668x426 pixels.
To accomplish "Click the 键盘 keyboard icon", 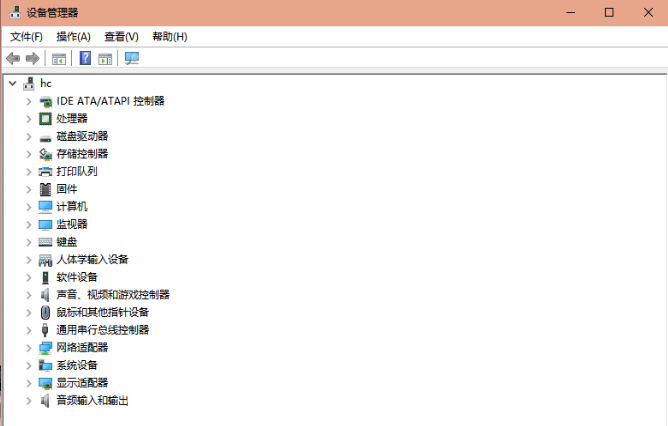I will (45, 242).
